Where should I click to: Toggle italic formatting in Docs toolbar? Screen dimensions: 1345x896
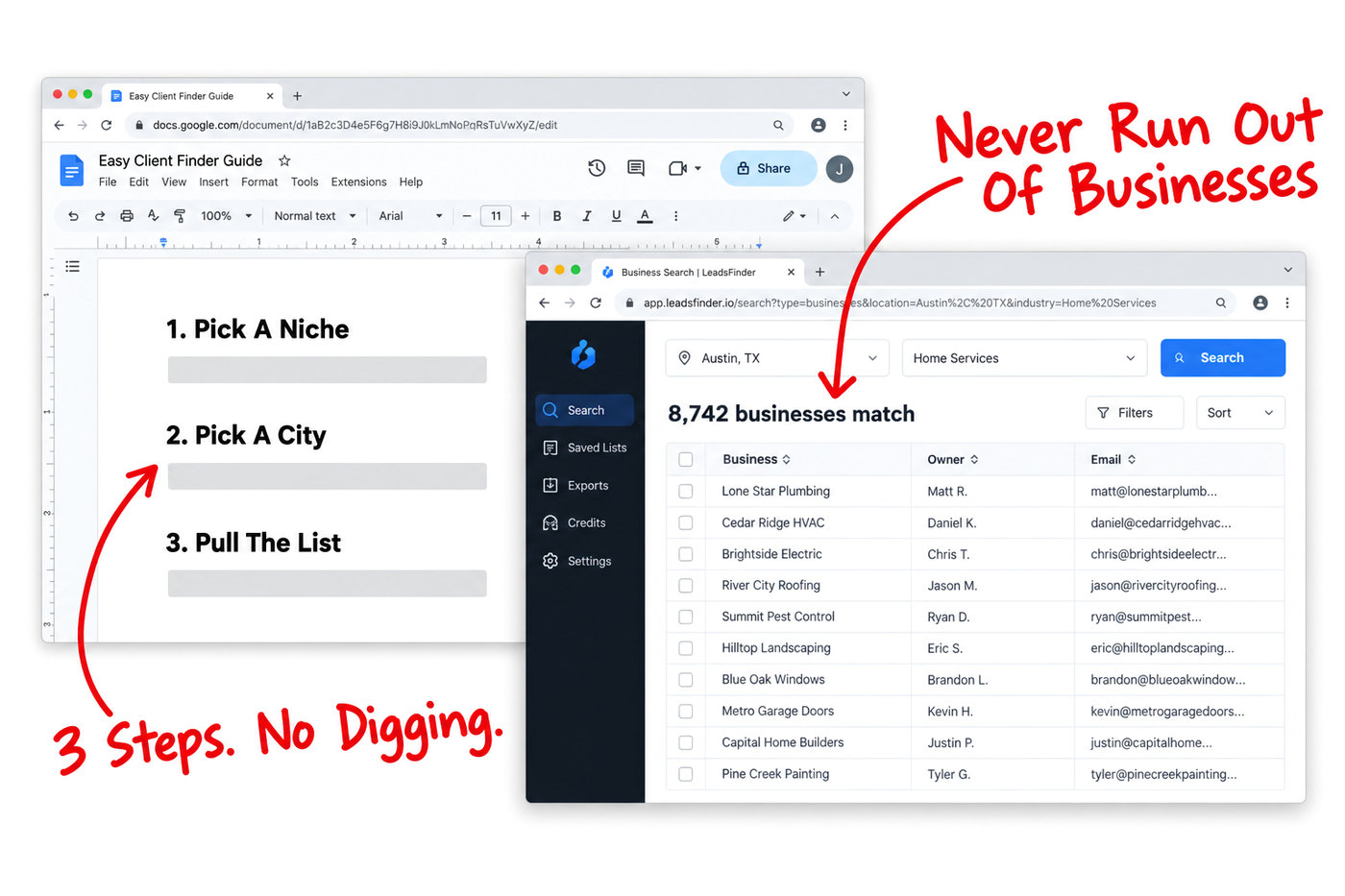click(x=586, y=216)
